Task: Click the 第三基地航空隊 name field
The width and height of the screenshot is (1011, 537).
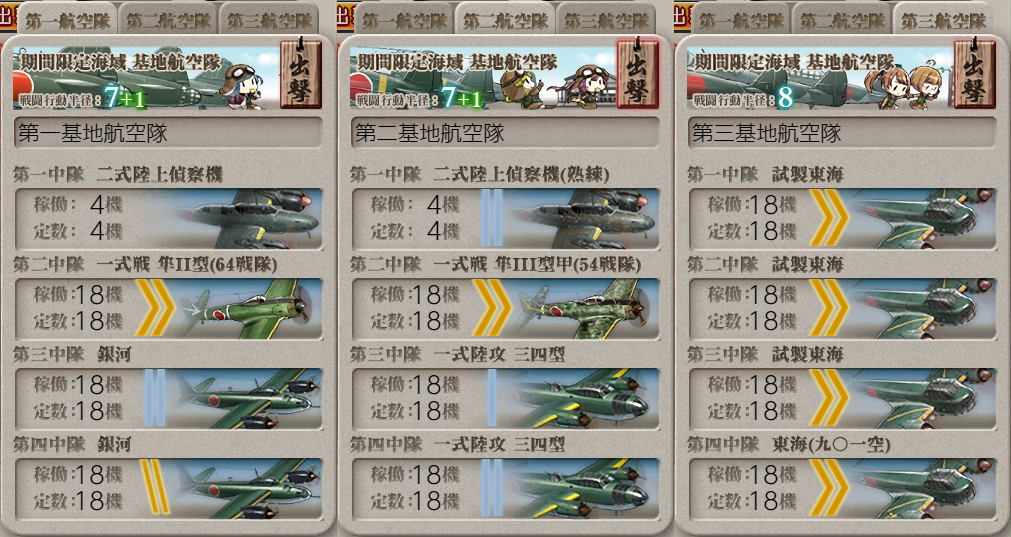Action: tap(842, 133)
